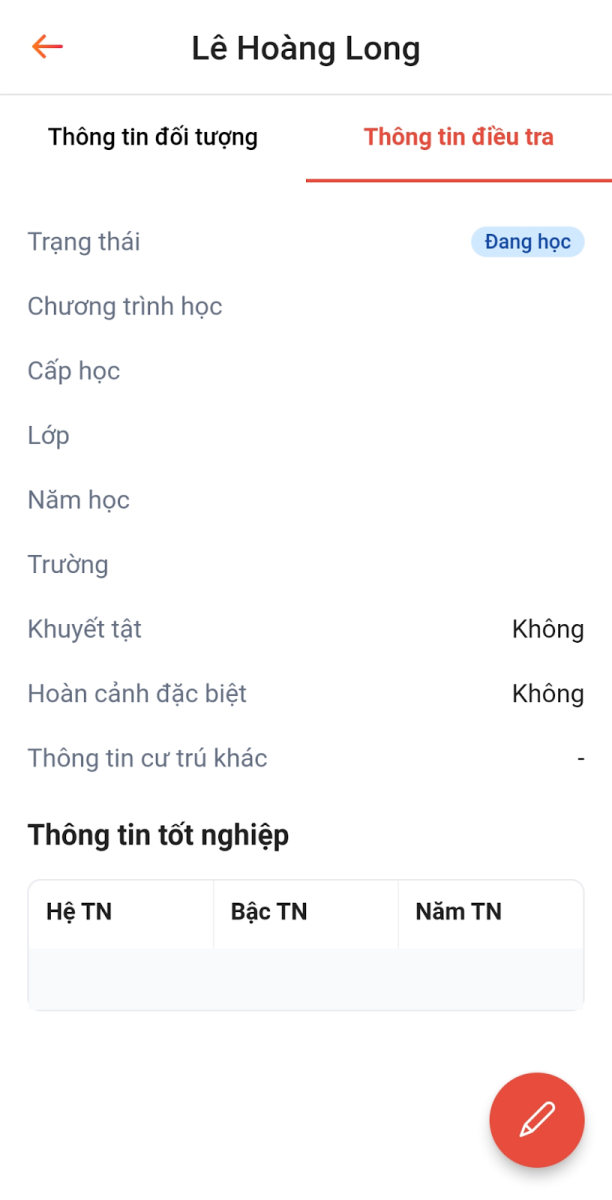Click the Thông tin tốt nghiệp heading
The height and width of the screenshot is (1200, 612).
tap(158, 834)
